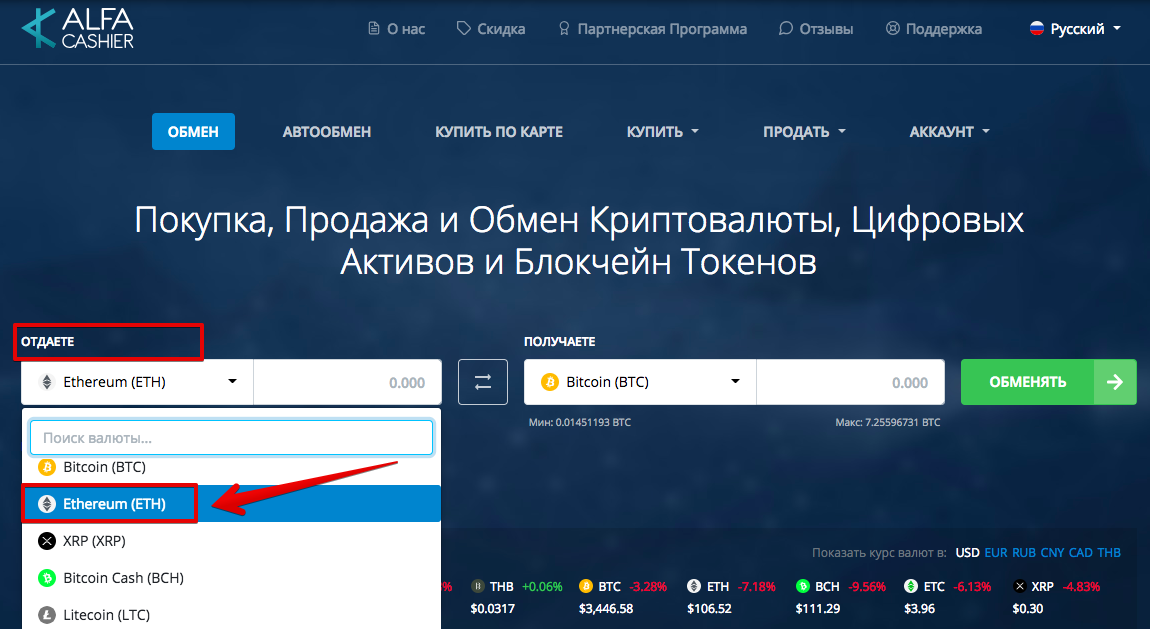Click the Мин: 0.01451193 BTC text
The width and height of the screenshot is (1150, 629).
[x=579, y=422]
